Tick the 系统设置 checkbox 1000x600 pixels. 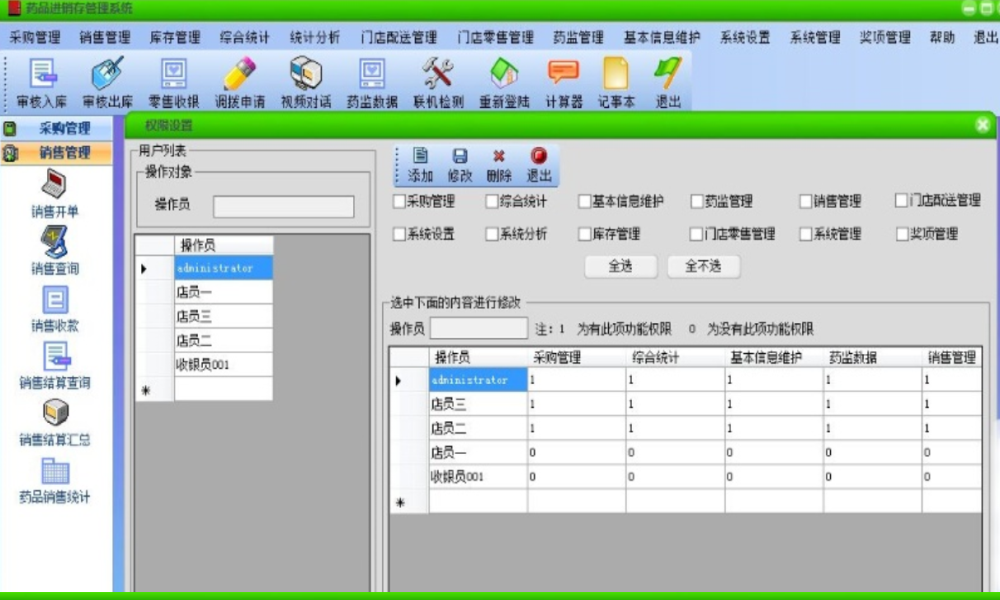point(400,234)
